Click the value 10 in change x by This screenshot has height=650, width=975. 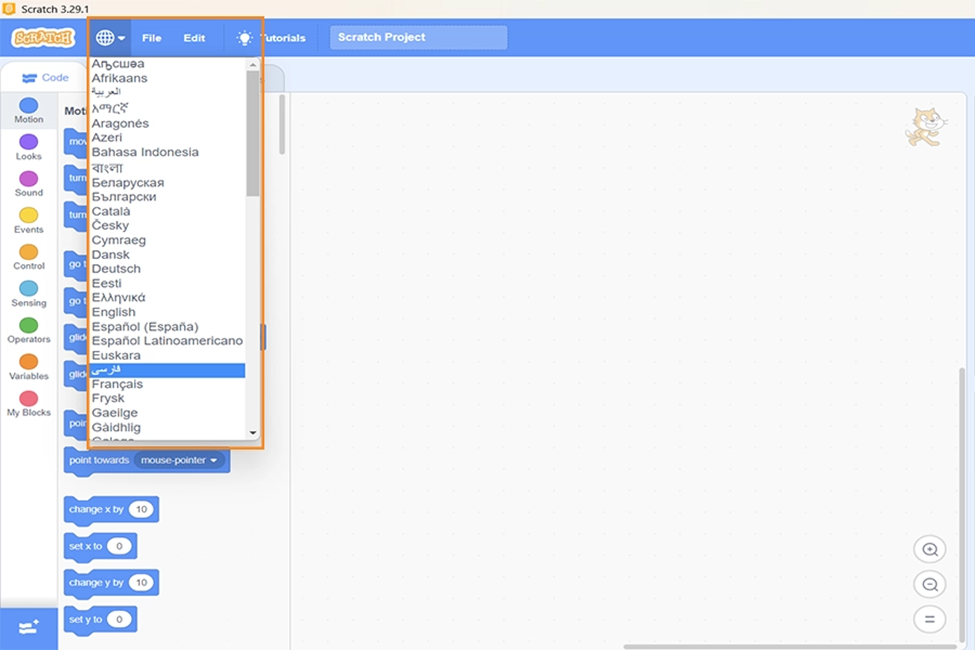point(141,510)
